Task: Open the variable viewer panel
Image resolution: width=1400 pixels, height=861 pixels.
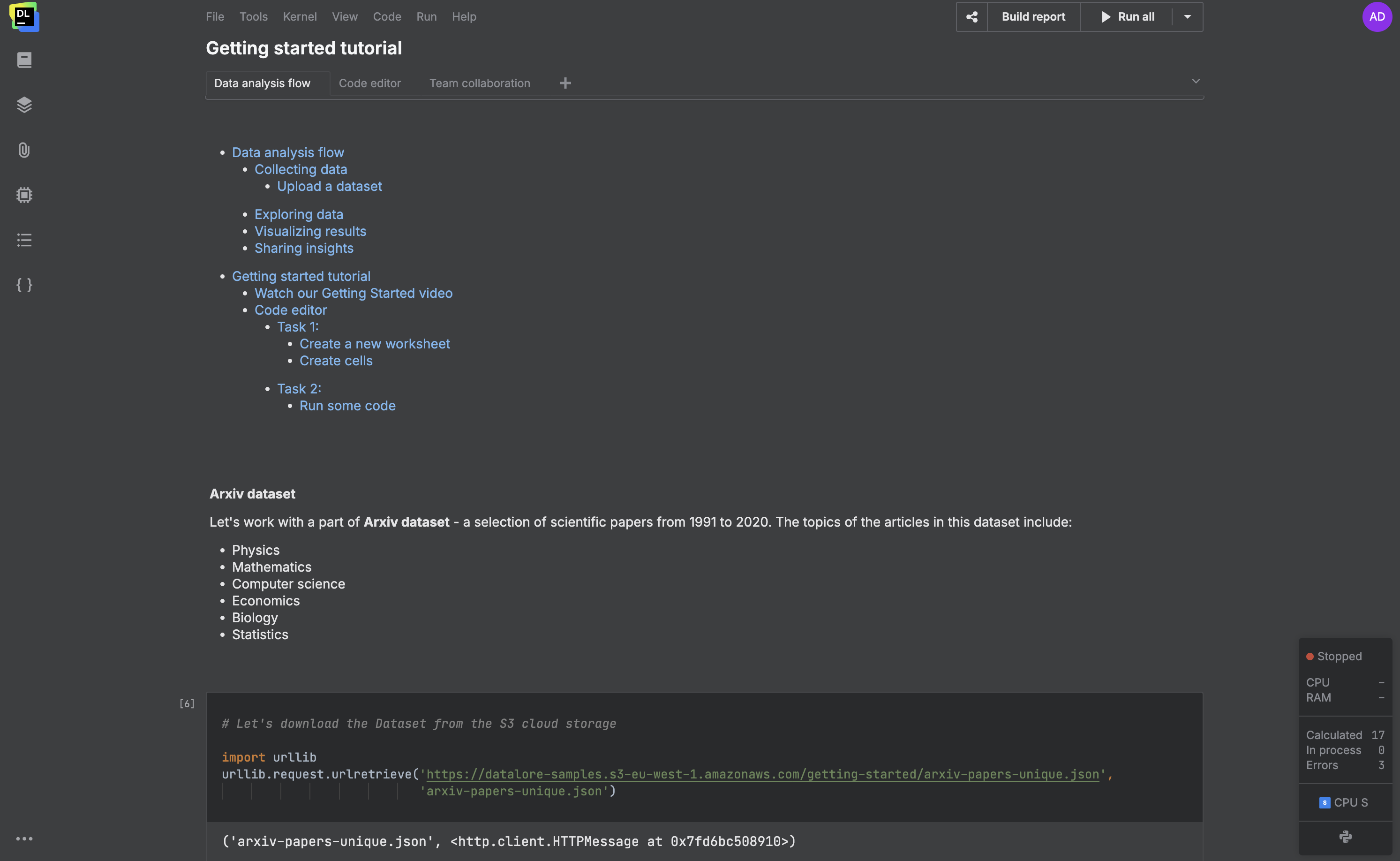Action: click(24, 285)
